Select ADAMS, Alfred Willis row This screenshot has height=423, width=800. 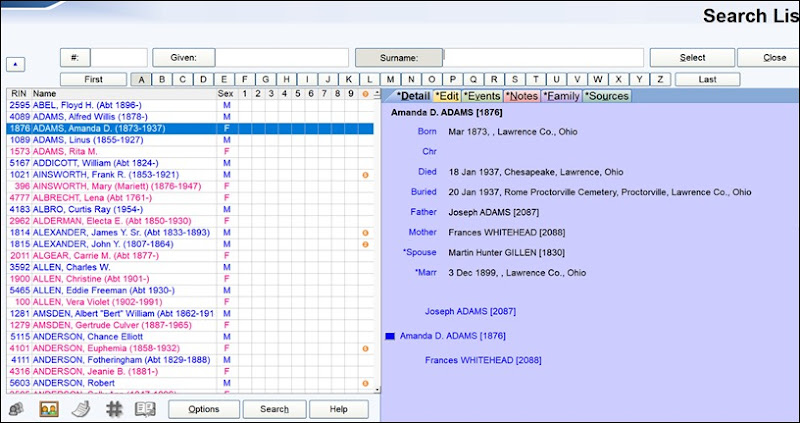(x=190, y=117)
